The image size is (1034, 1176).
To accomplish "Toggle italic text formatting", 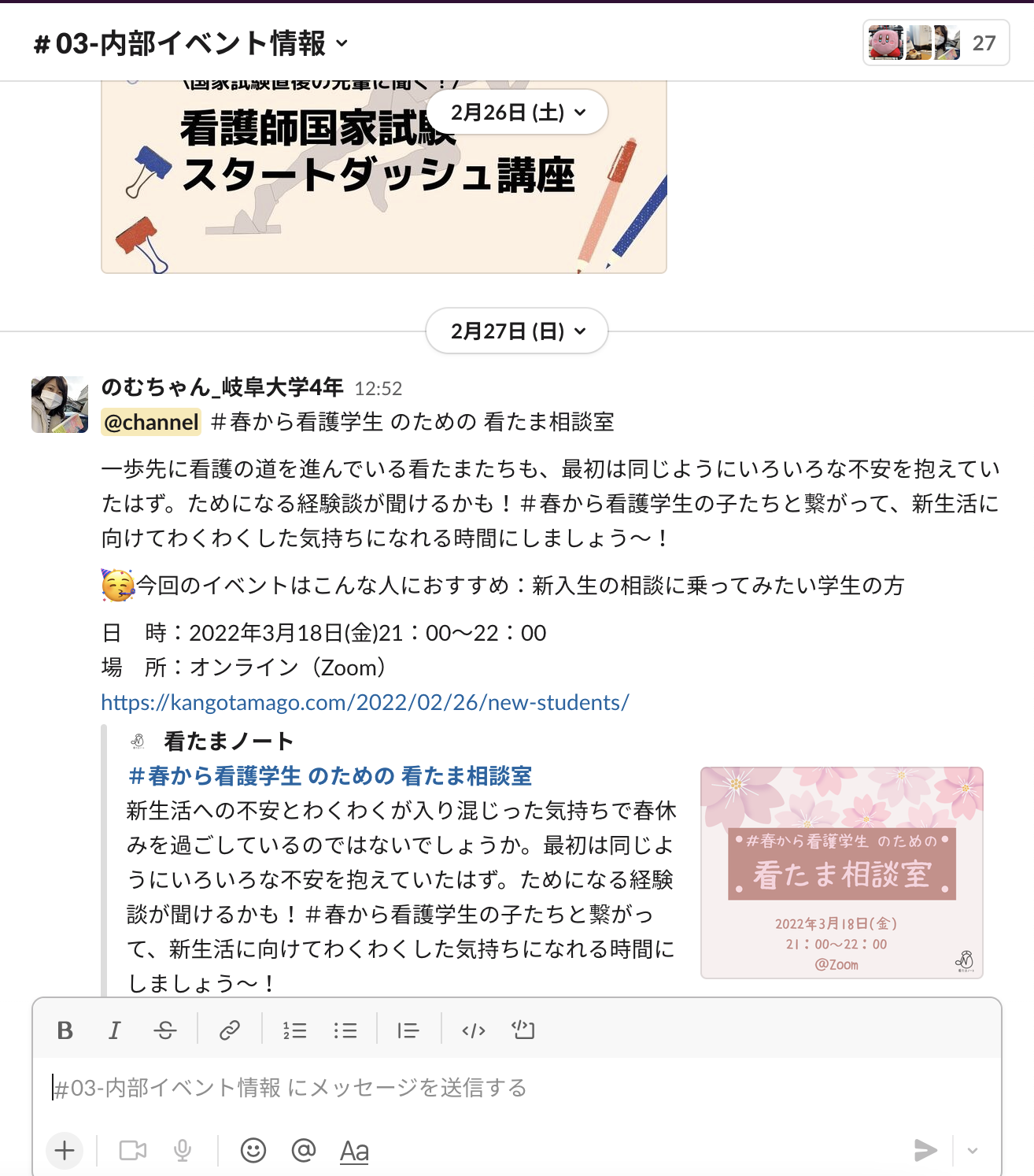I will pos(115,1030).
